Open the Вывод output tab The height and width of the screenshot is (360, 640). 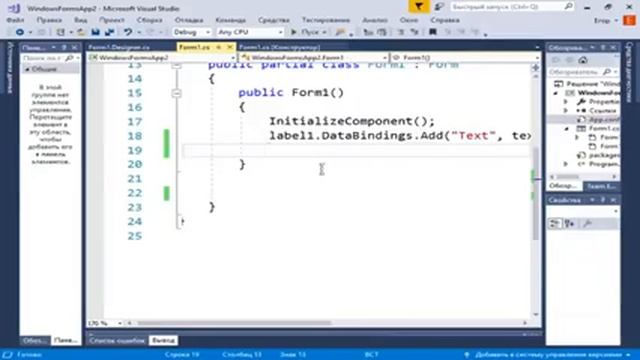(163, 340)
